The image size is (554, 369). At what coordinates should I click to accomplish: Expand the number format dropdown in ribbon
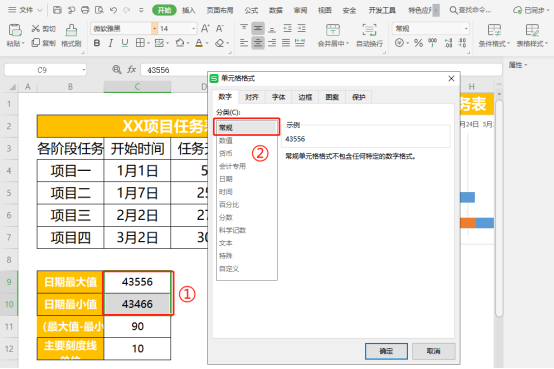(466, 28)
